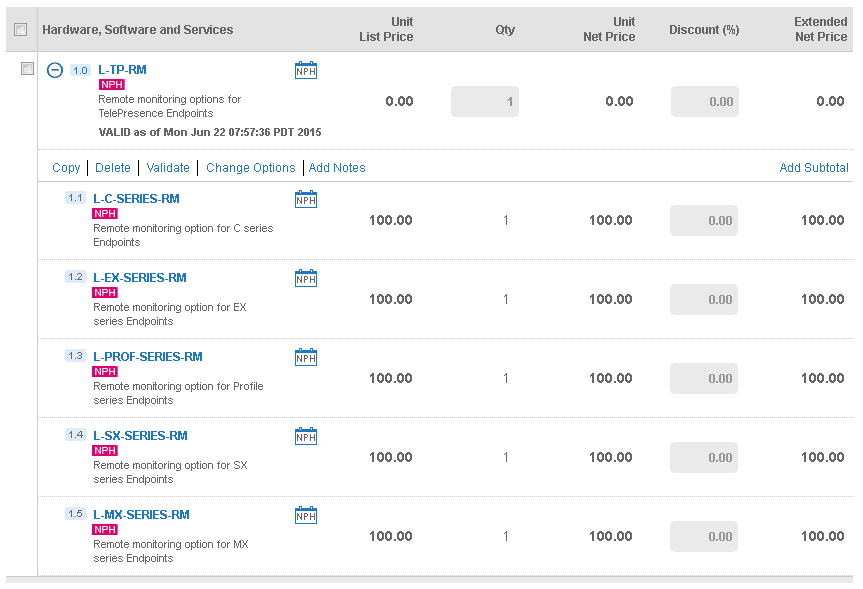Click the Discount field for L-MX-SERIES-RM
This screenshot has width=863, height=589.
pyautogui.click(x=704, y=536)
